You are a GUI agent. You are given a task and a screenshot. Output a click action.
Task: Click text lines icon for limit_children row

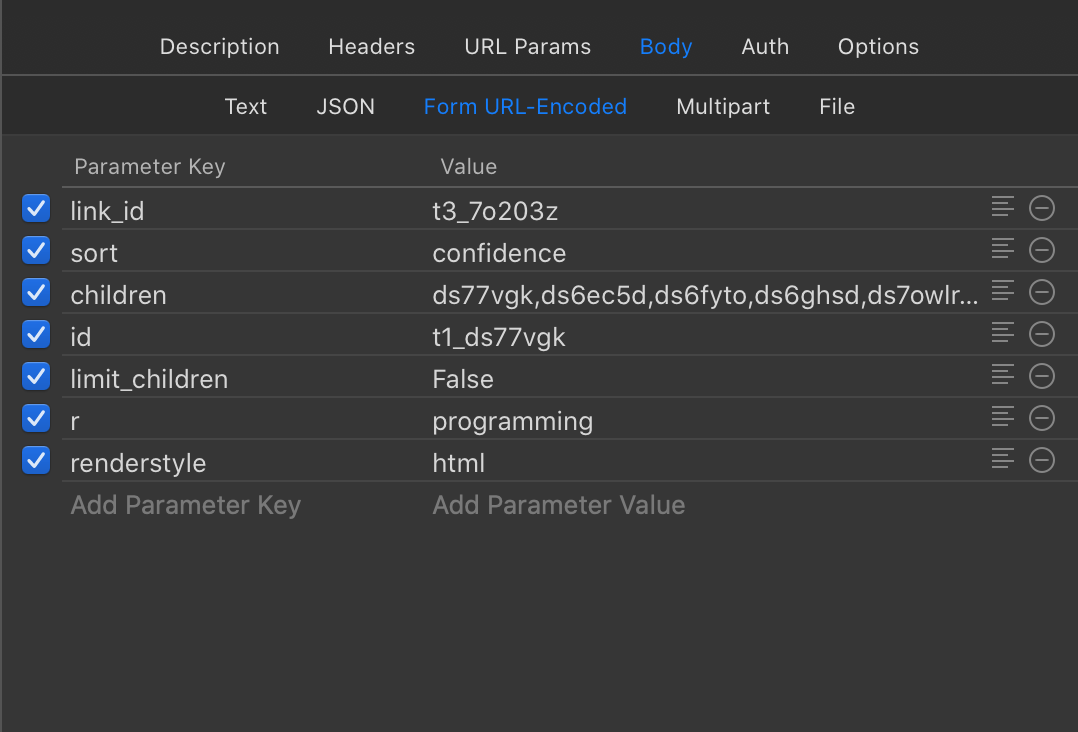coord(1003,375)
